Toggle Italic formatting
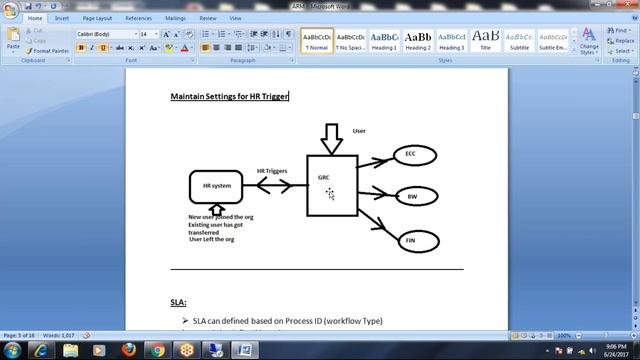The image size is (640, 360). click(x=92, y=48)
